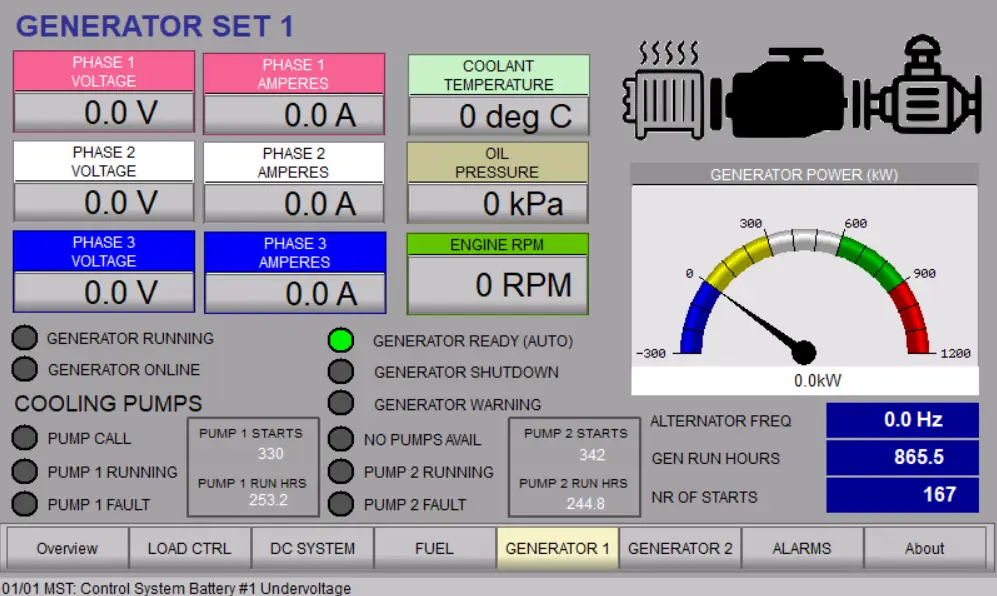997x596 pixels.
Task: Go to the FUEL tab
Action: [x=434, y=548]
